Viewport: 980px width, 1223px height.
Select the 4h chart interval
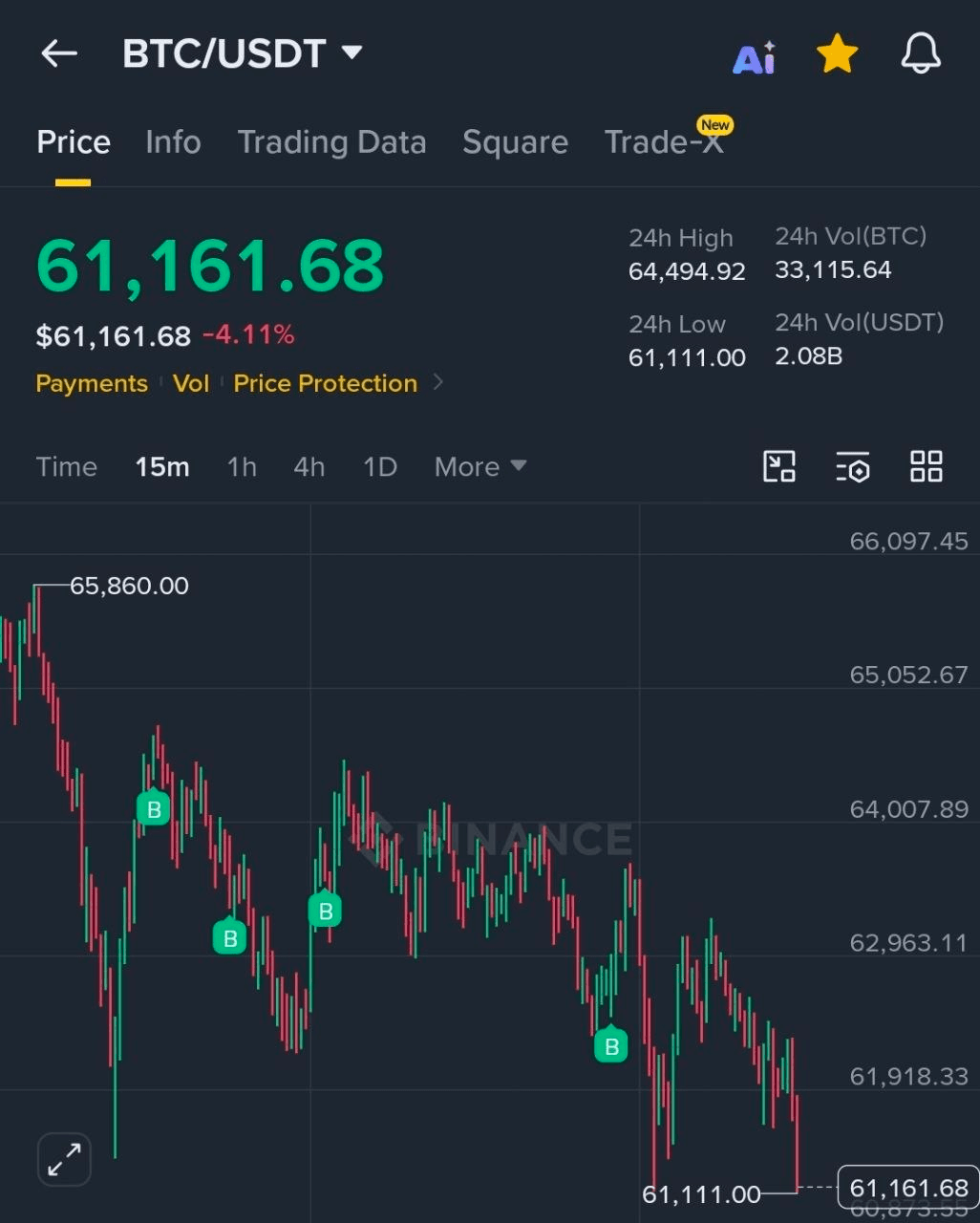309,466
